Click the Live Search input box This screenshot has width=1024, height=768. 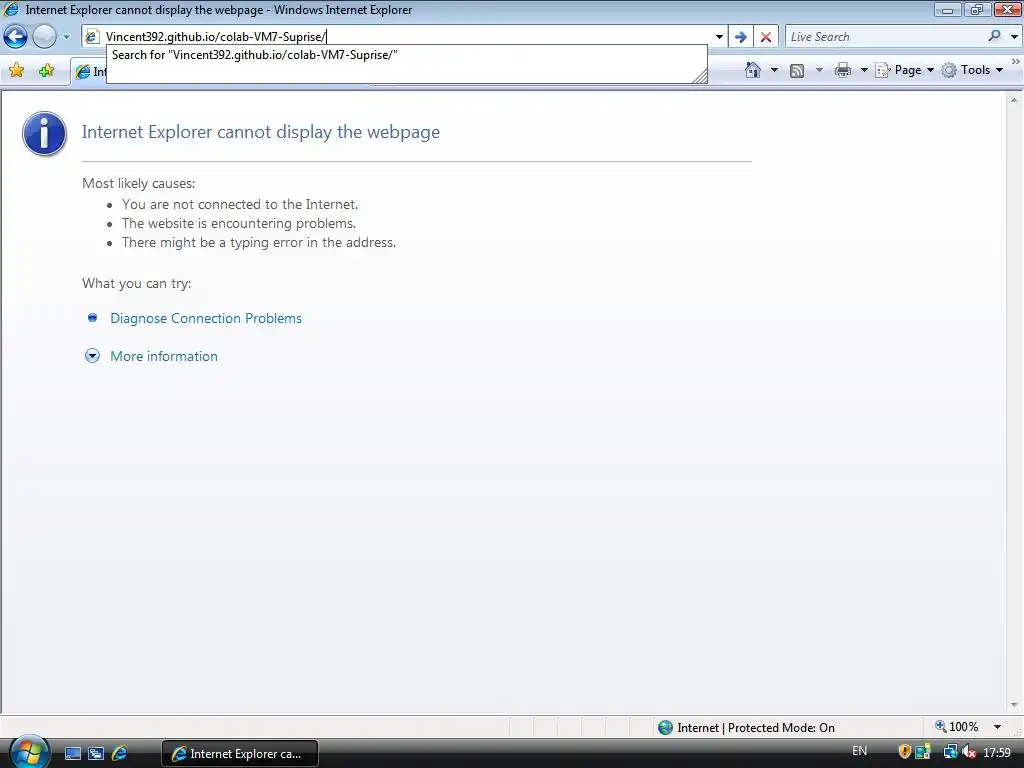tap(885, 37)
